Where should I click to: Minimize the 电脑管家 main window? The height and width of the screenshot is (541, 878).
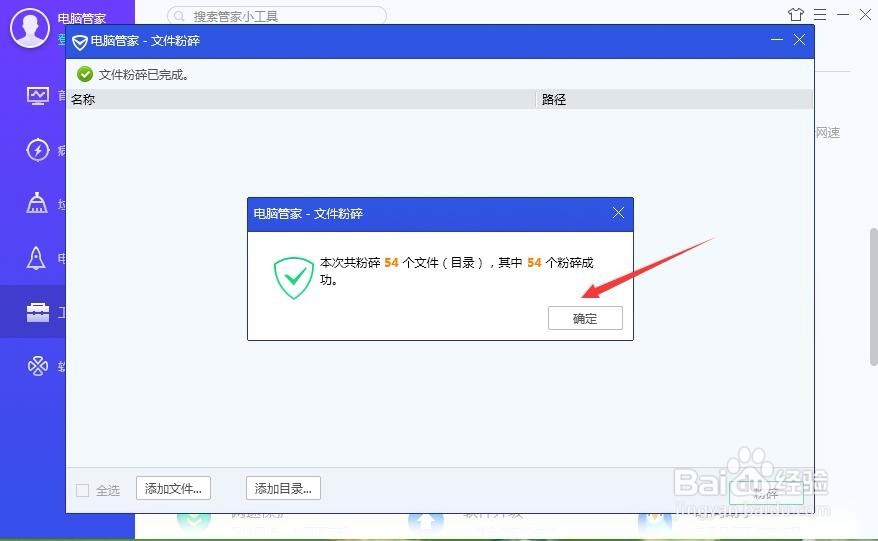pos(843,15)
